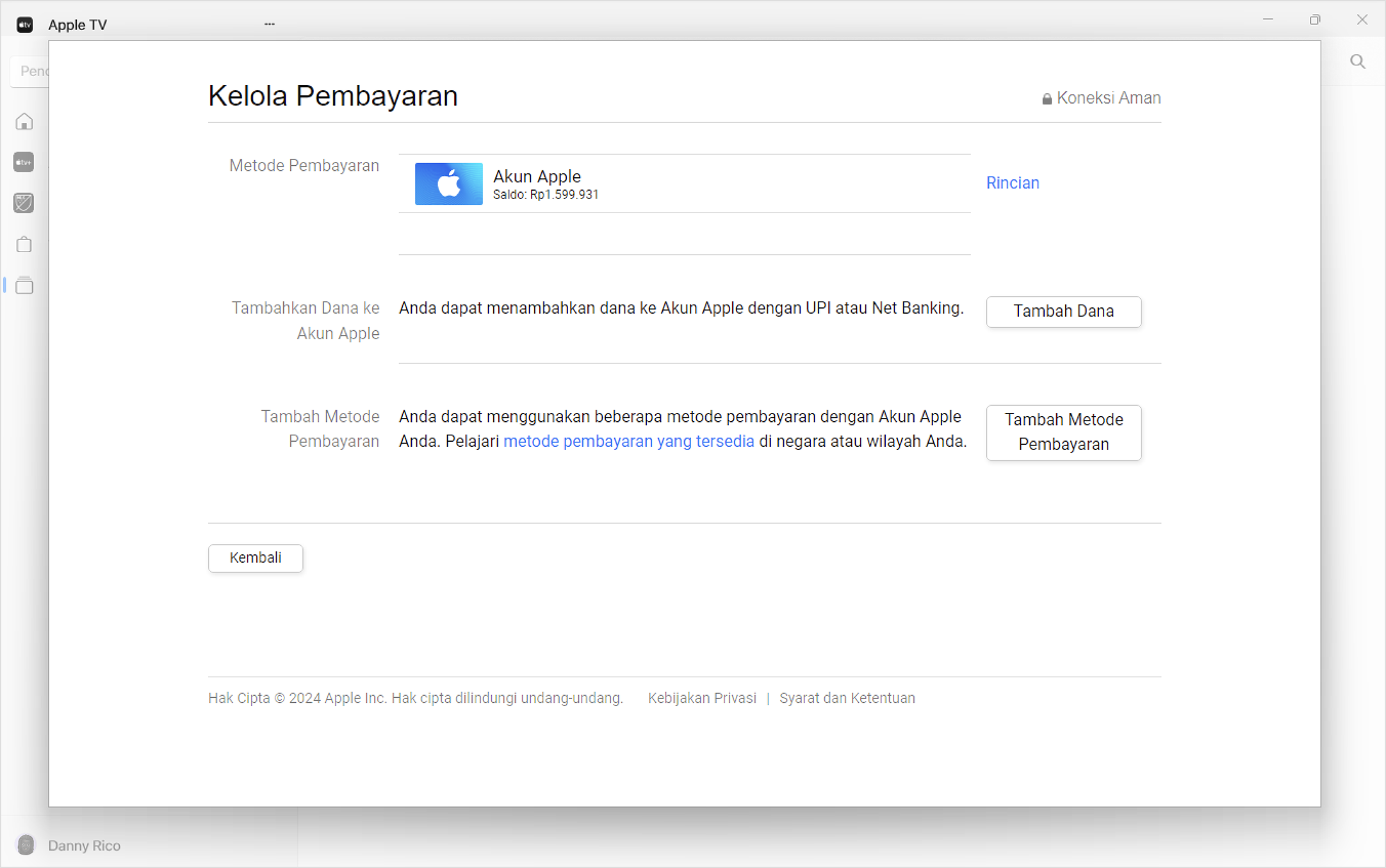Screen dimensions: 1386x868
Task: Open the MLS Season Pass sidebar icon
Action: (x=24, y=203)
